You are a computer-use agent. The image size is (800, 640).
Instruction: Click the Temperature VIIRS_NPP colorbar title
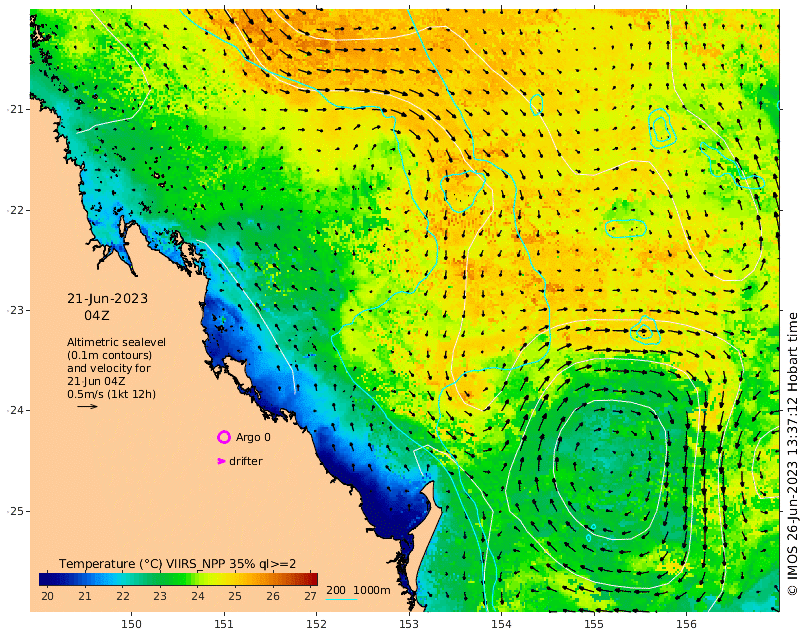tap(177, 563)
